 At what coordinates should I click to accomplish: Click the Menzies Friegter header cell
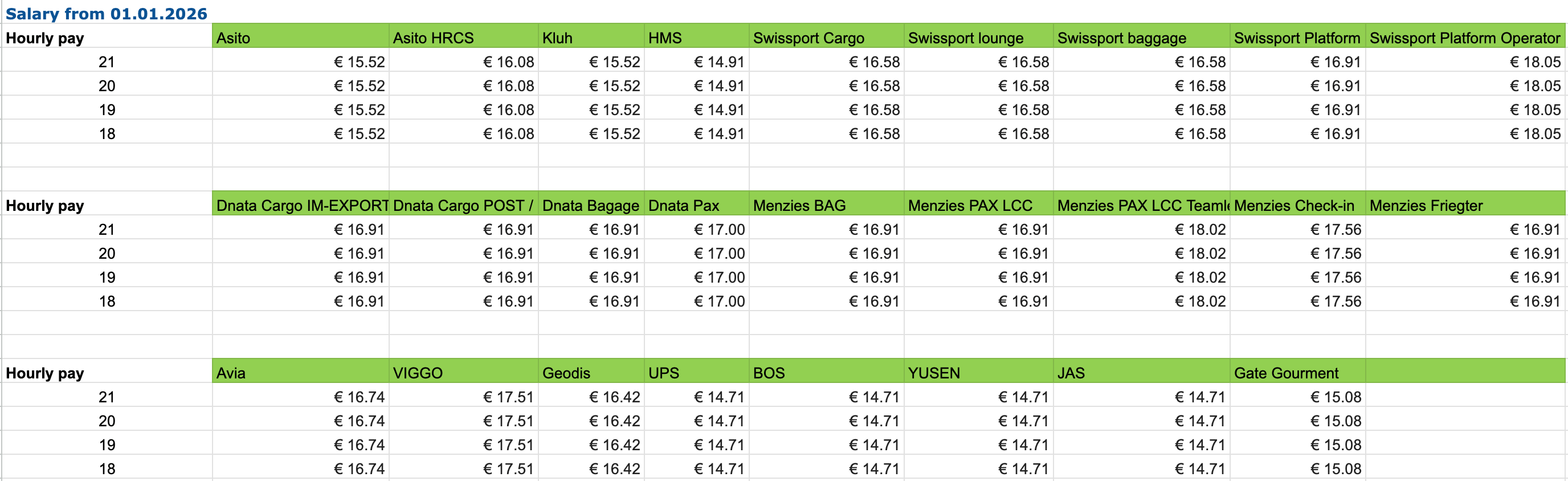pyautogui.click(x=1464, y=206)
